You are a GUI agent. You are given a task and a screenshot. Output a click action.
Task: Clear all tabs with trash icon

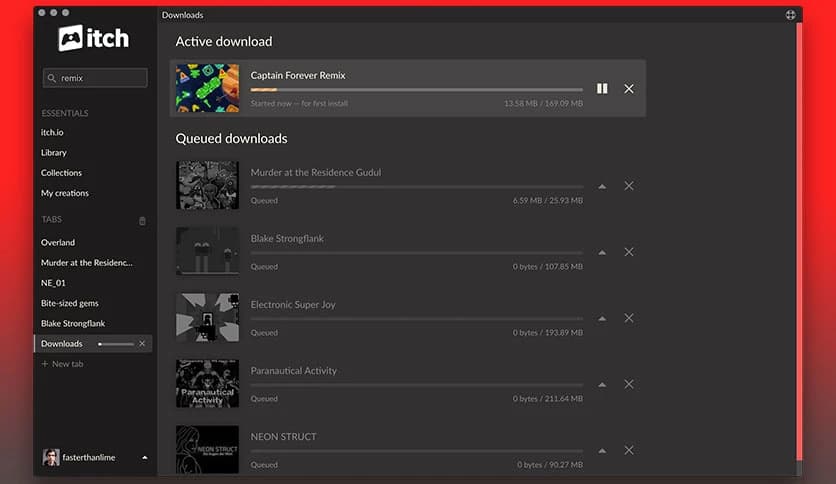(x=142, y=221)
